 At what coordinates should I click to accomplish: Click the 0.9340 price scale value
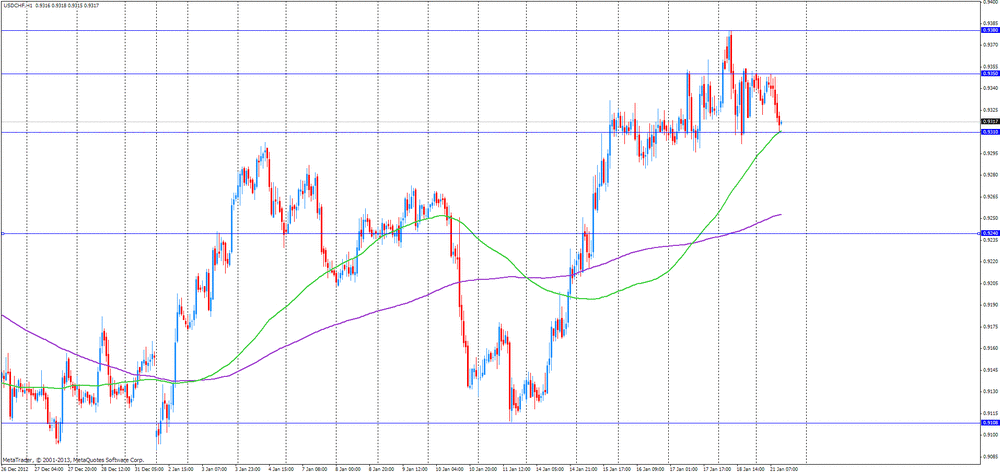point(991,88)
